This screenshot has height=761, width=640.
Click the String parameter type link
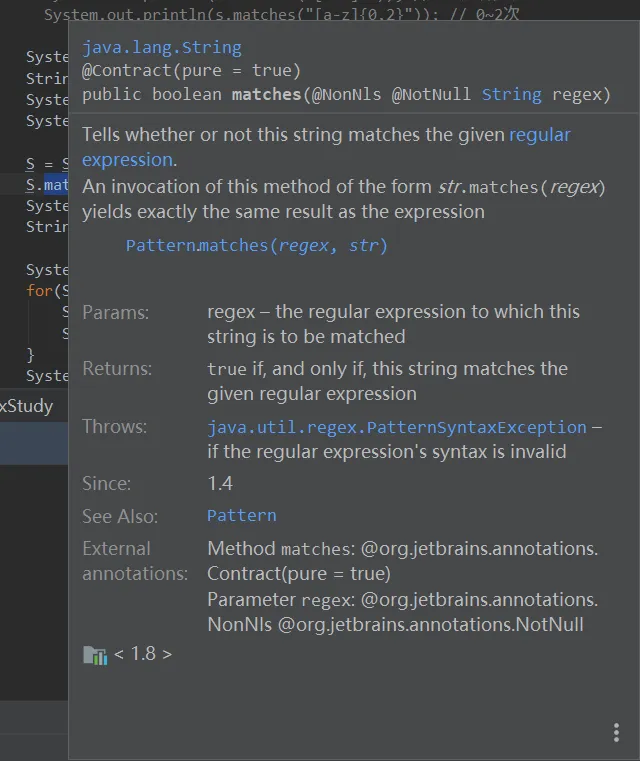coord(511,94)
